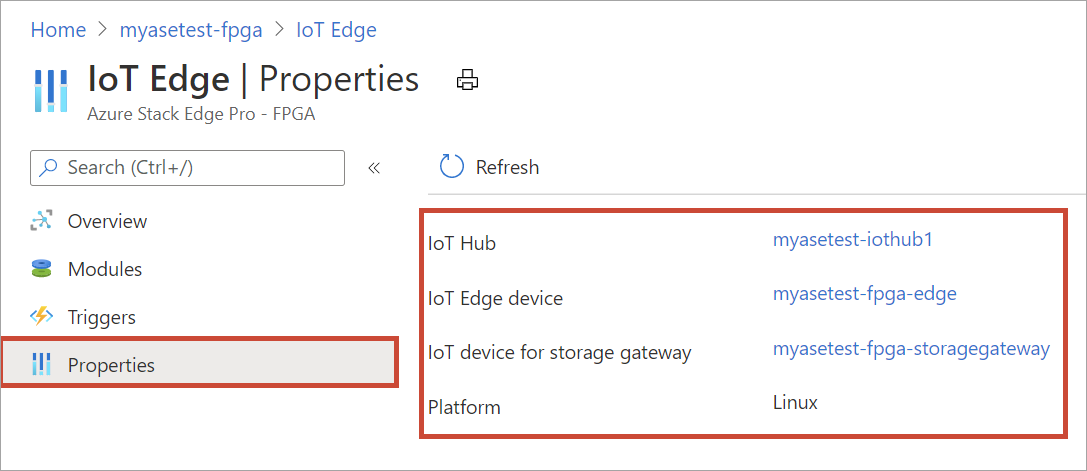This screenshot has width=1087, height=471.
Task: Click the IoT Edge header icon
Action: (50, 90)
